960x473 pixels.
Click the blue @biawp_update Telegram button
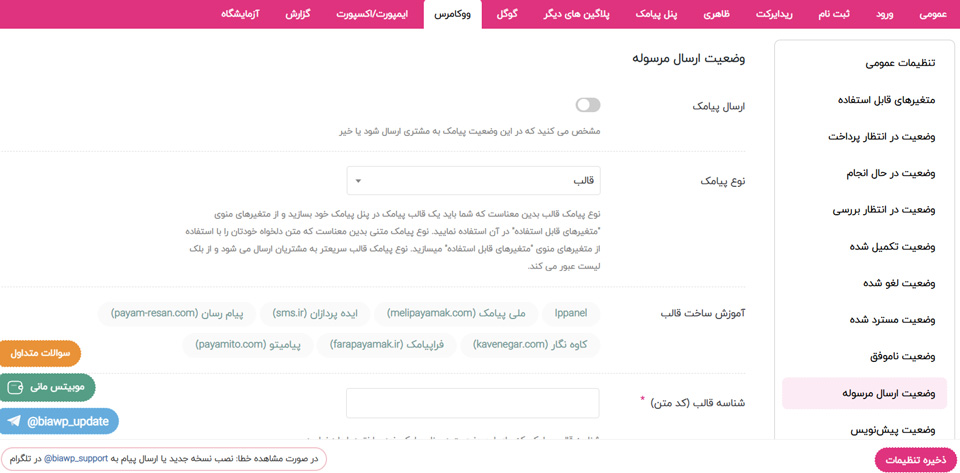[59, 422]
